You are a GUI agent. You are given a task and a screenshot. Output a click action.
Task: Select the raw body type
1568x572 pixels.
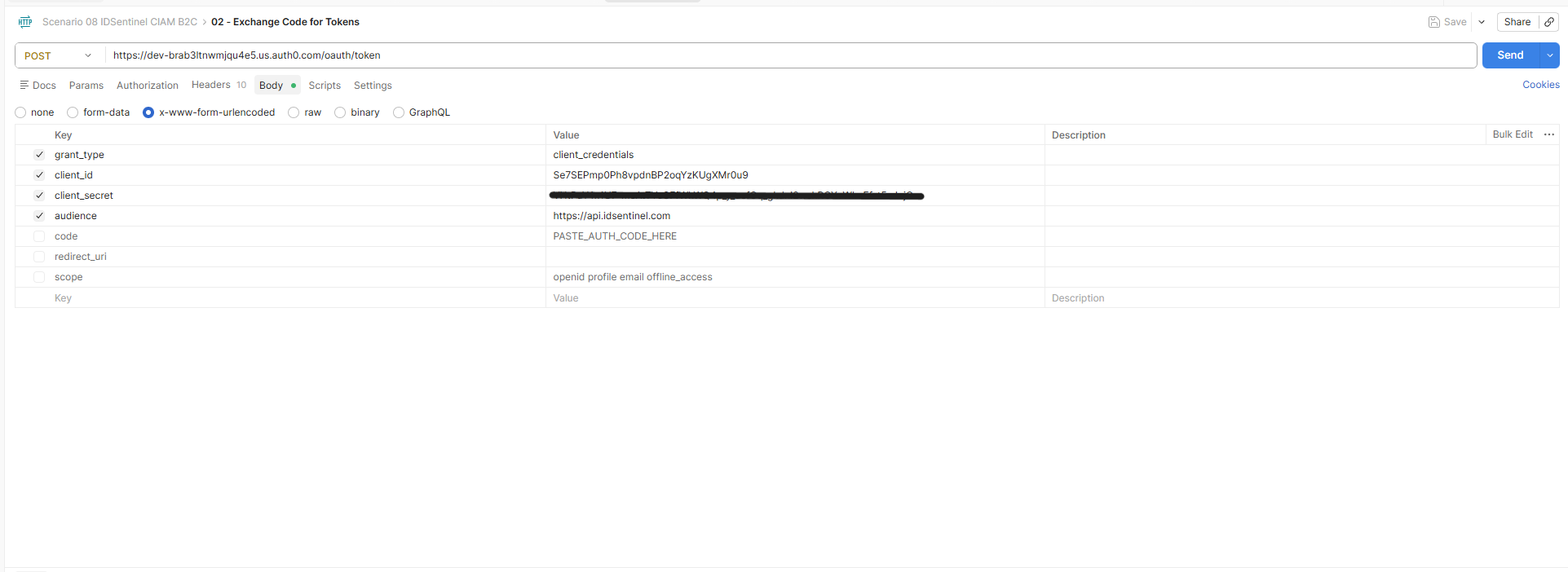point(294,112)
